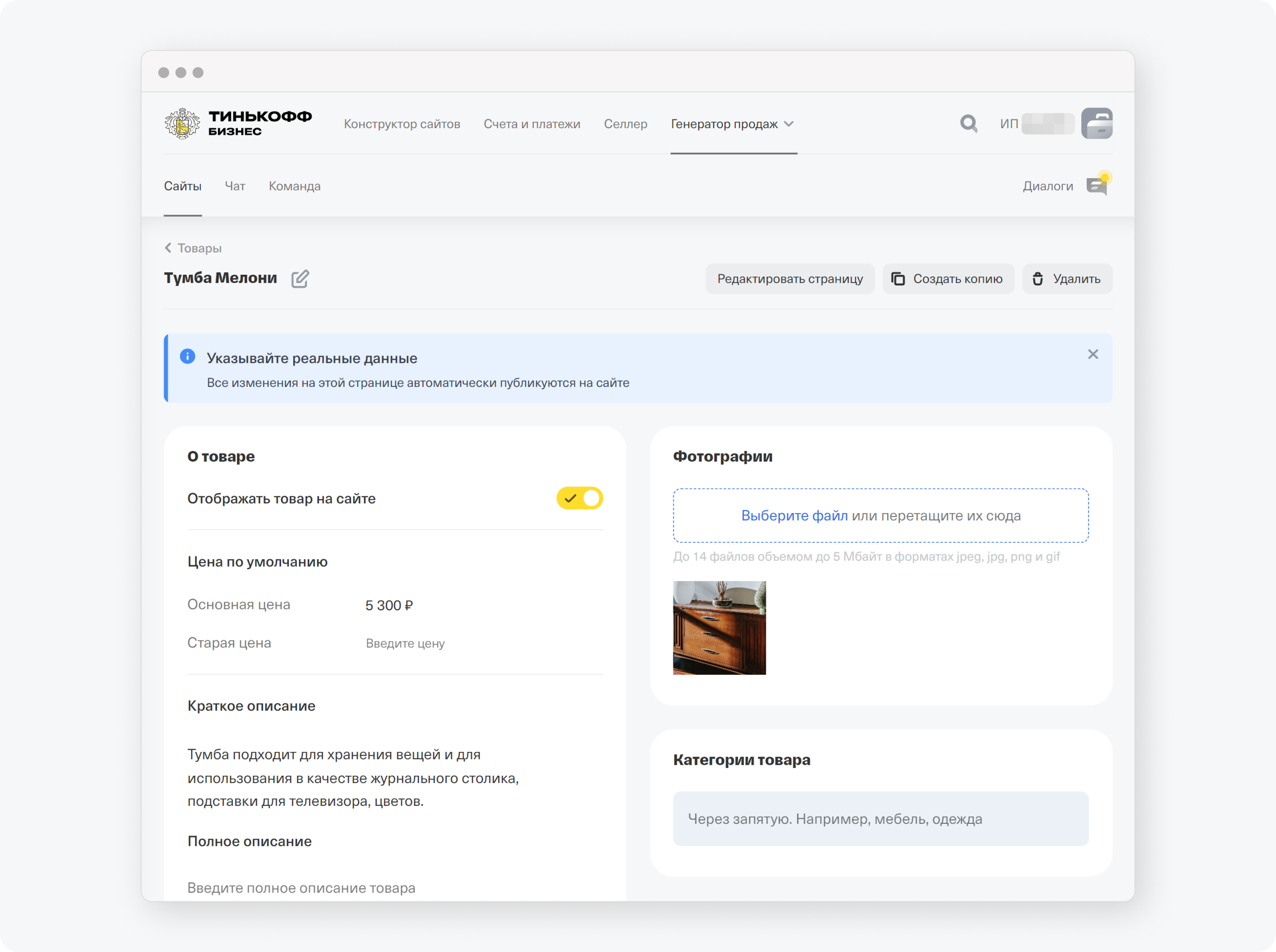Switch to the Команда tab
Screen dimensions: 1276x952
294,186
